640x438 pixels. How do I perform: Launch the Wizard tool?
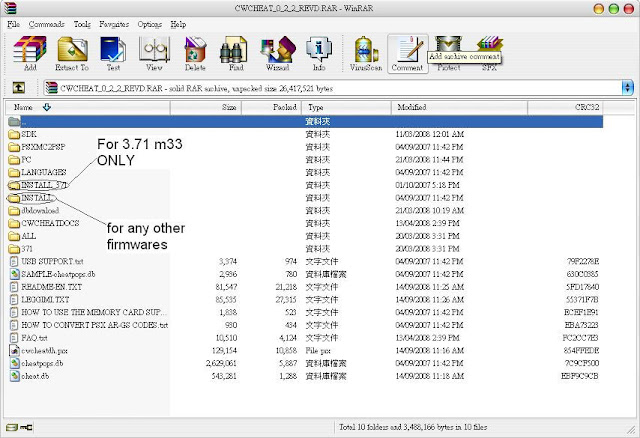coord(278,53)
